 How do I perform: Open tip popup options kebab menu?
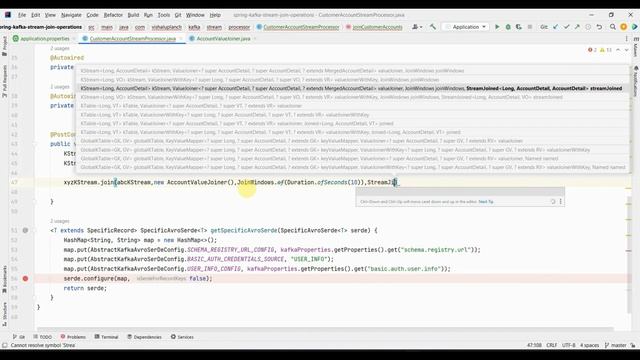[560, 202]
